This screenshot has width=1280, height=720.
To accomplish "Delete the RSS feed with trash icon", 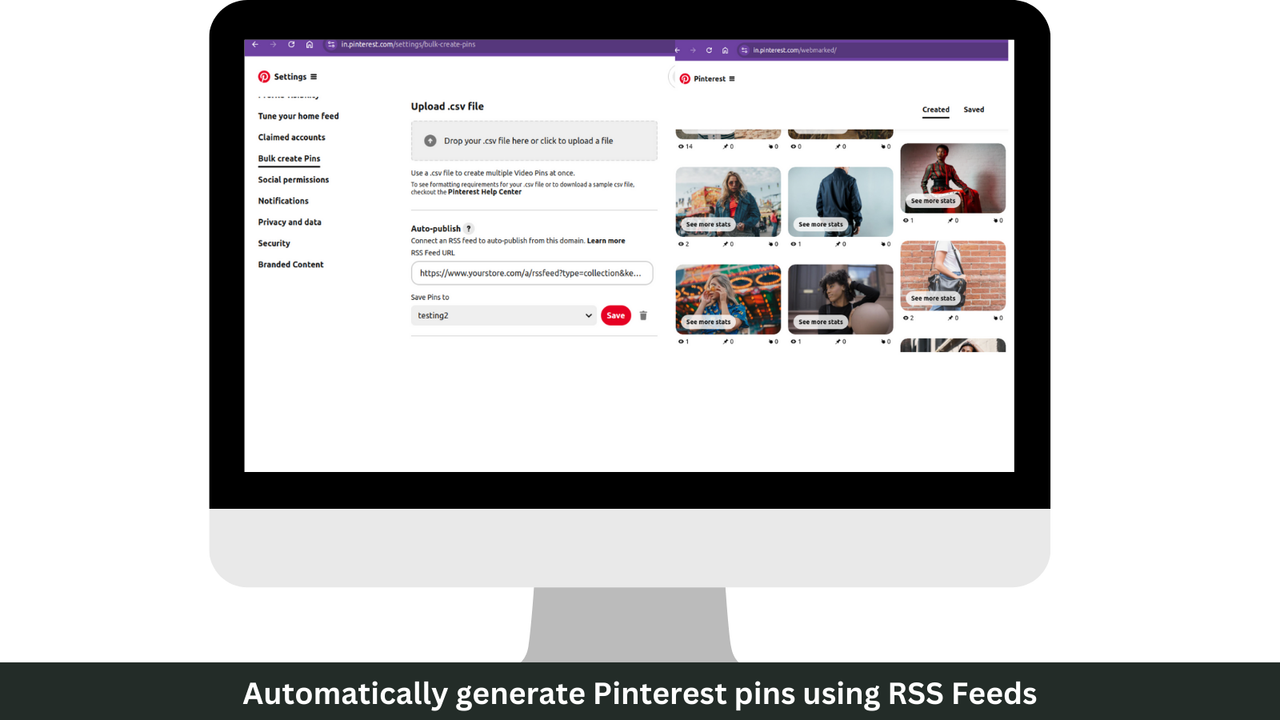I will [x=643, y=315].
